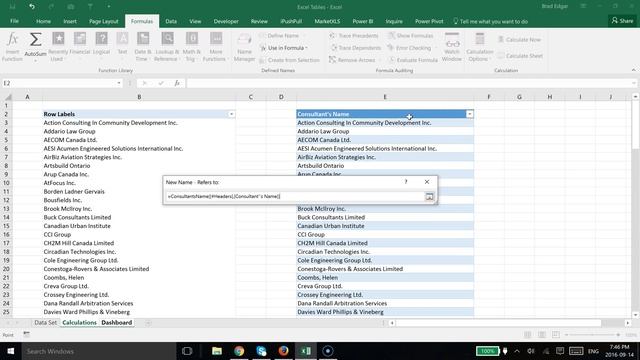Click the zoom slider in status bar

pyautogui.click(x=592, y=335)
